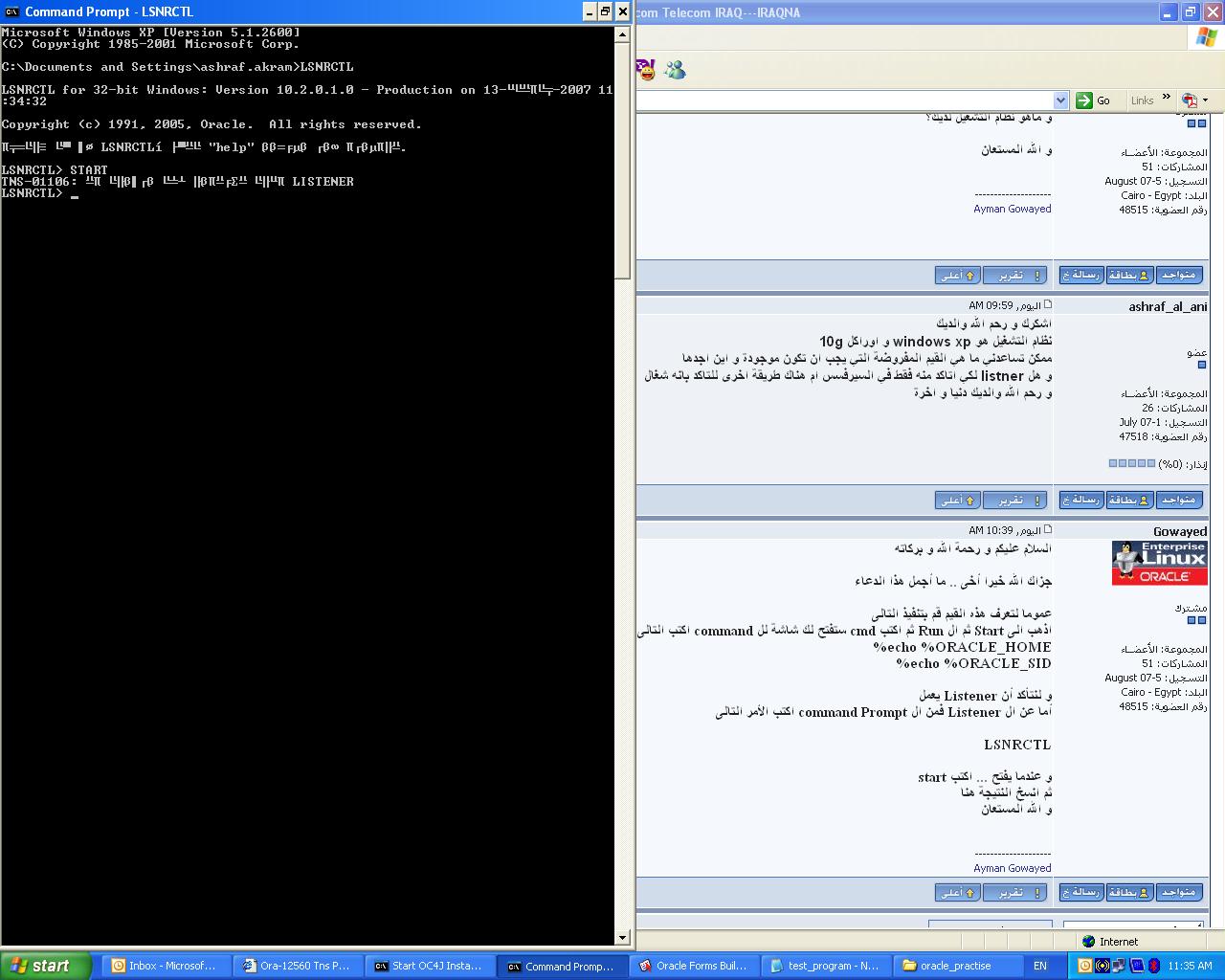Click the post icon beside 09:59 AM

[x=1047, y=305]
